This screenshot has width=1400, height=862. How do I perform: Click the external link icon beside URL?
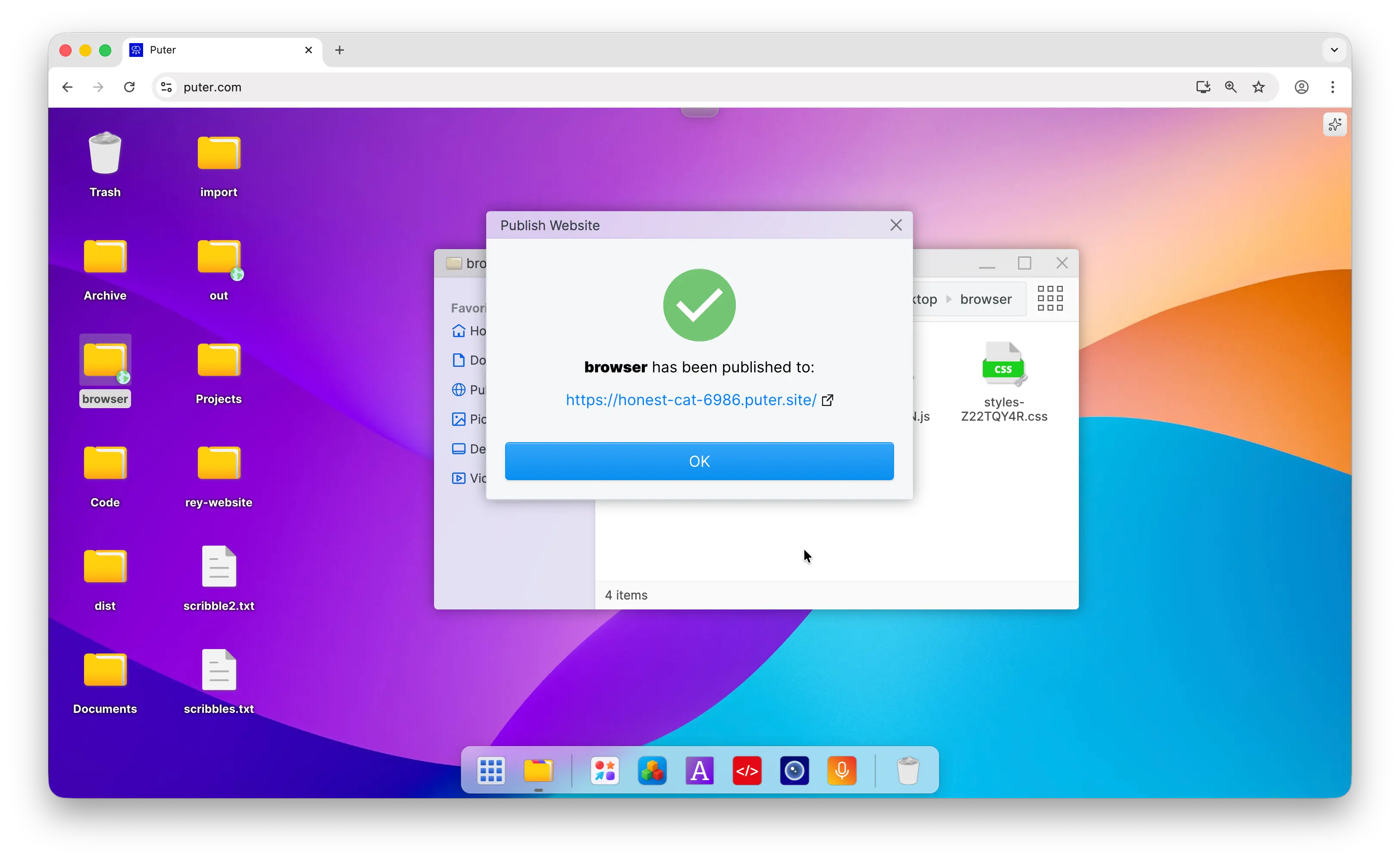click(x=827, y=400)
